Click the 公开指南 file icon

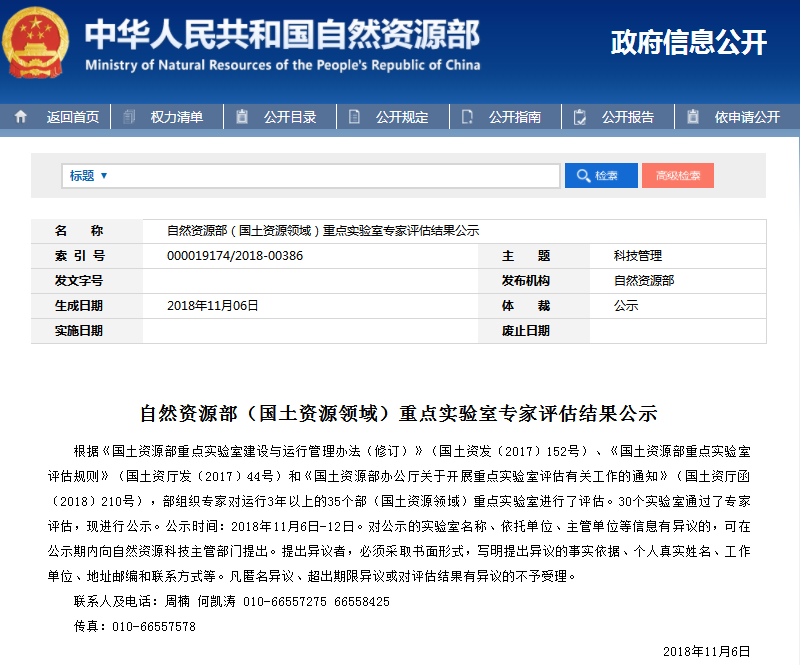coord(468,117)
